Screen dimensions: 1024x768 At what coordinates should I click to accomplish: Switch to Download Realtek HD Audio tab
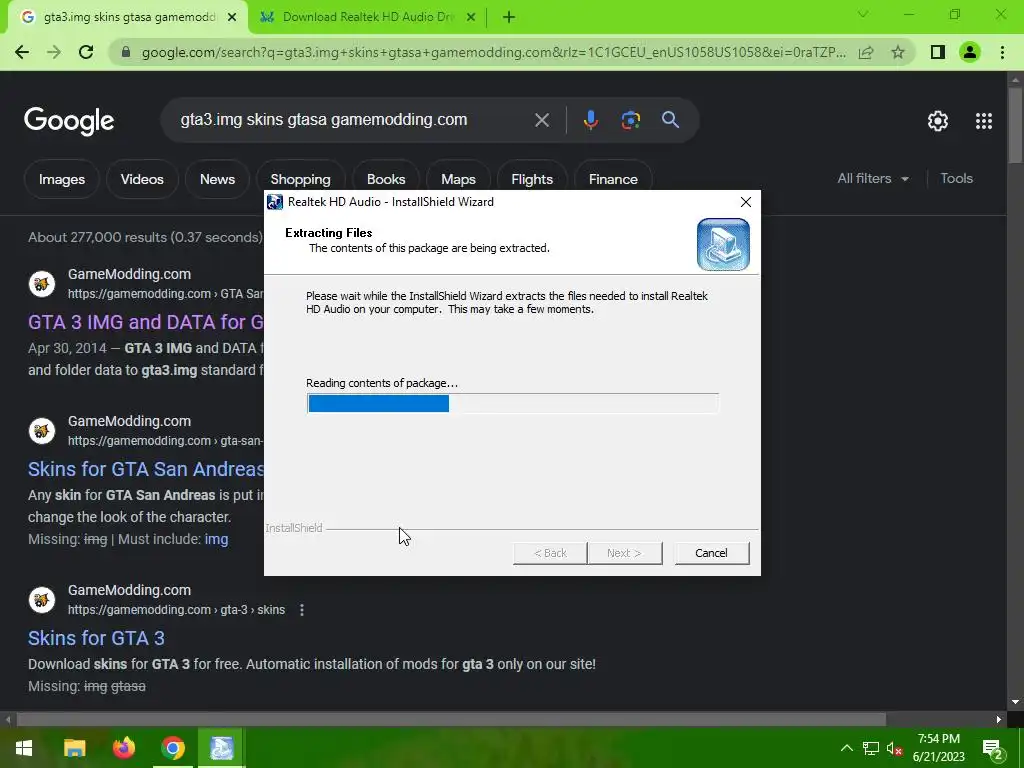pos(368,17)
